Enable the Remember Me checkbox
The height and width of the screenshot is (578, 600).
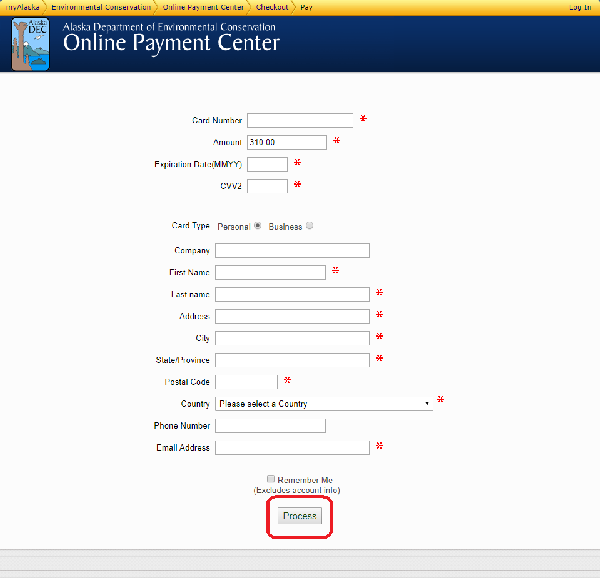click(x=271, y=479)
